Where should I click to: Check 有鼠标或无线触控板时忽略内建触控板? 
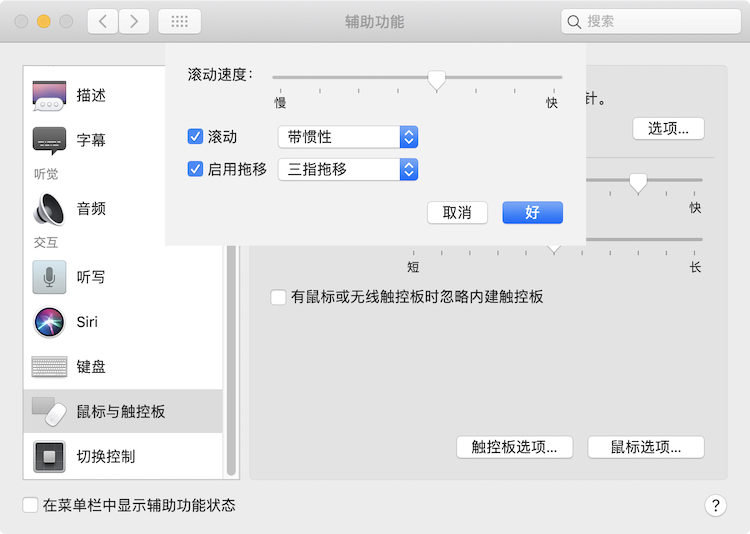point(278,297)
